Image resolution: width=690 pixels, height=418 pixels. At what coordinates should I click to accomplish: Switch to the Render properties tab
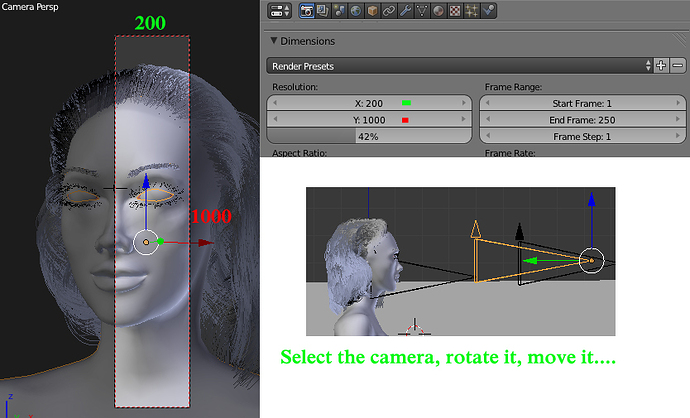point(306,11)
